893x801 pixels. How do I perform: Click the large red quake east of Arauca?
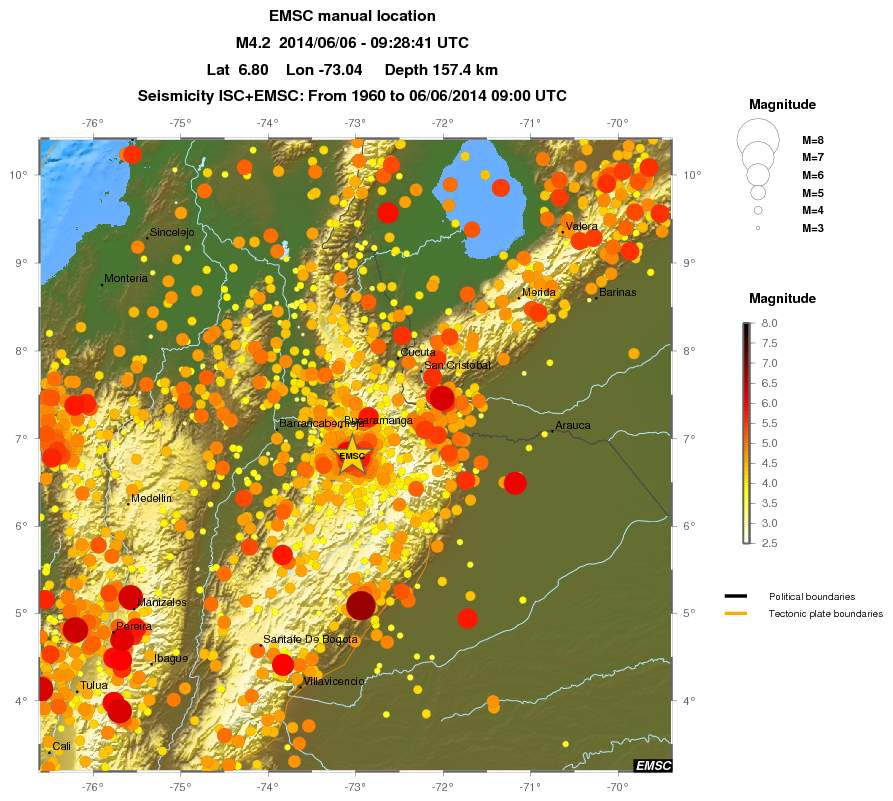(x=515, y=483)
